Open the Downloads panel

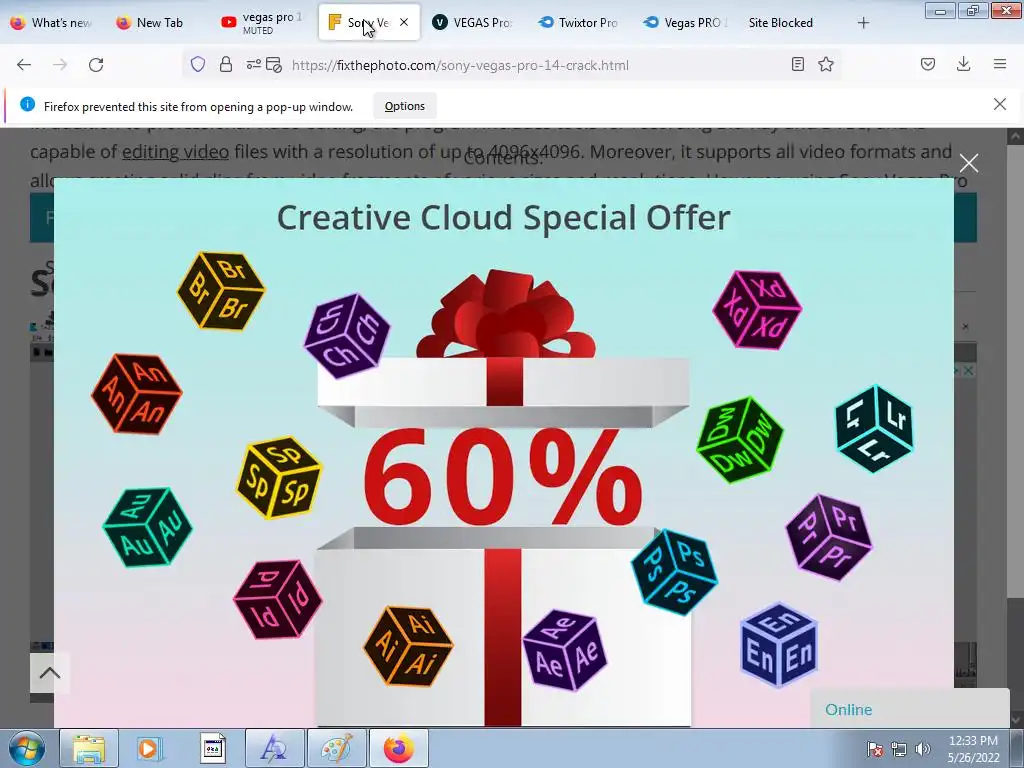[963, 64]
